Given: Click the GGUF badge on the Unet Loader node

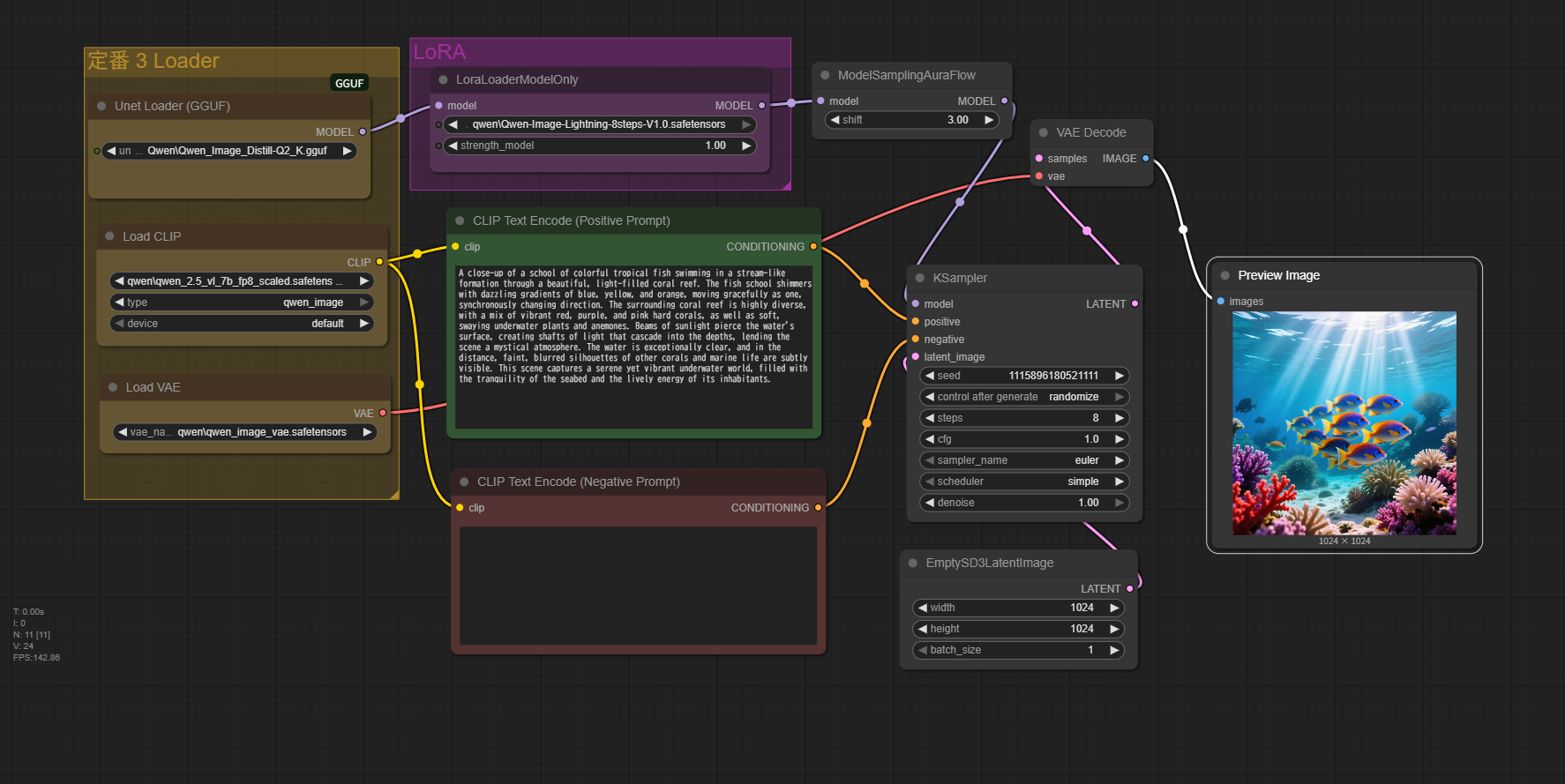Looking at the screenshot, I should (x=349, y=83).
